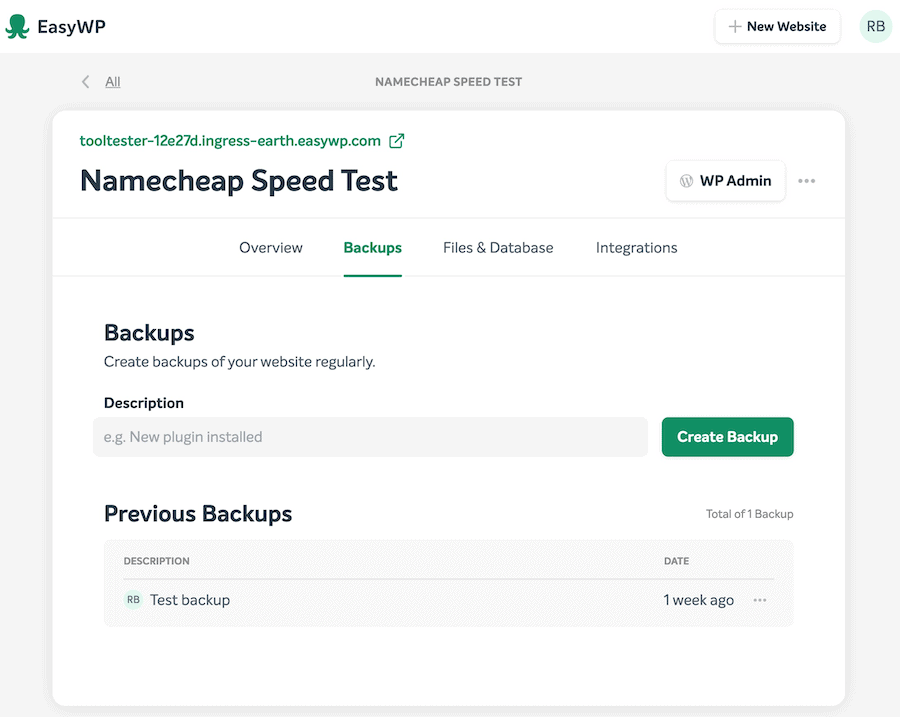Click the DATE column header
This screenshot has height=717, width=900.
676,561
